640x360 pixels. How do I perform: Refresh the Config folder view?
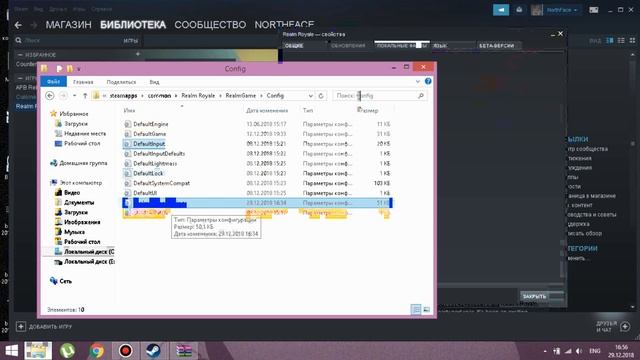point(321,96)
